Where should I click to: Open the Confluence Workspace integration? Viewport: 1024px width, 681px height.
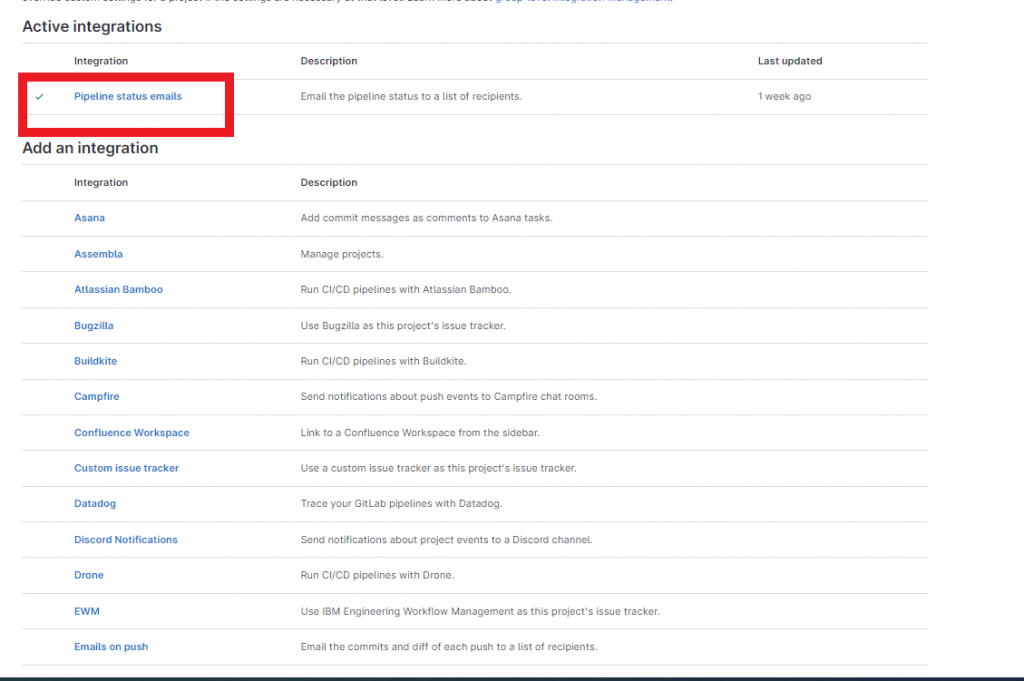pyautogui.click(x=132, y=432)
